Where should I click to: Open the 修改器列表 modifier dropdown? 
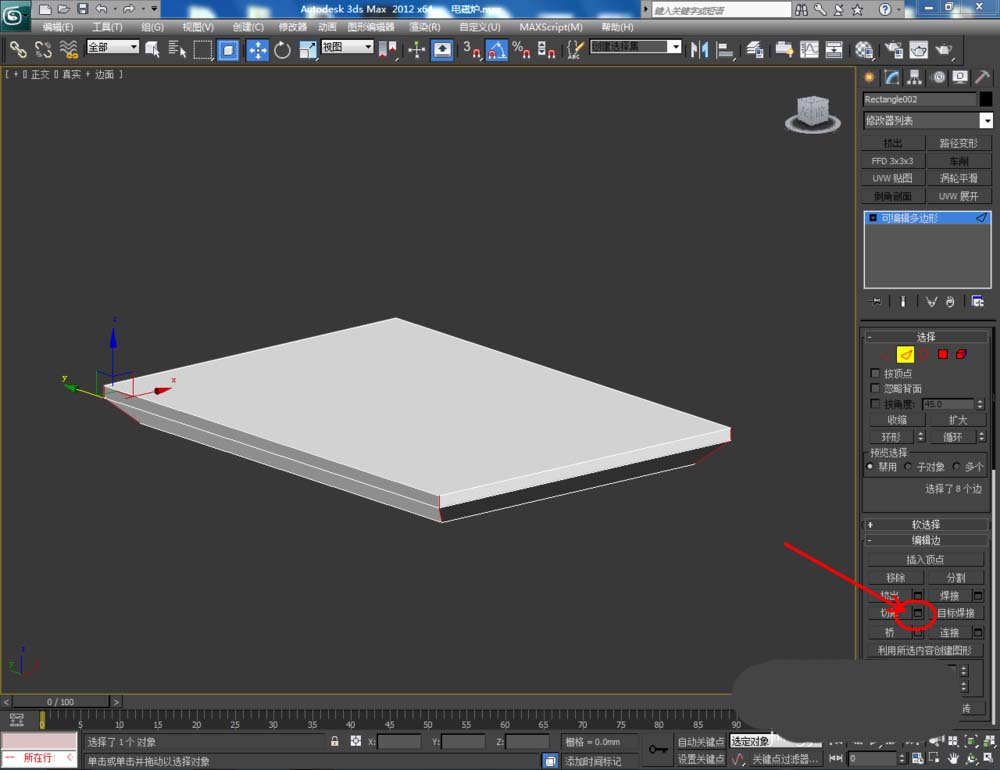pos(928,121)
